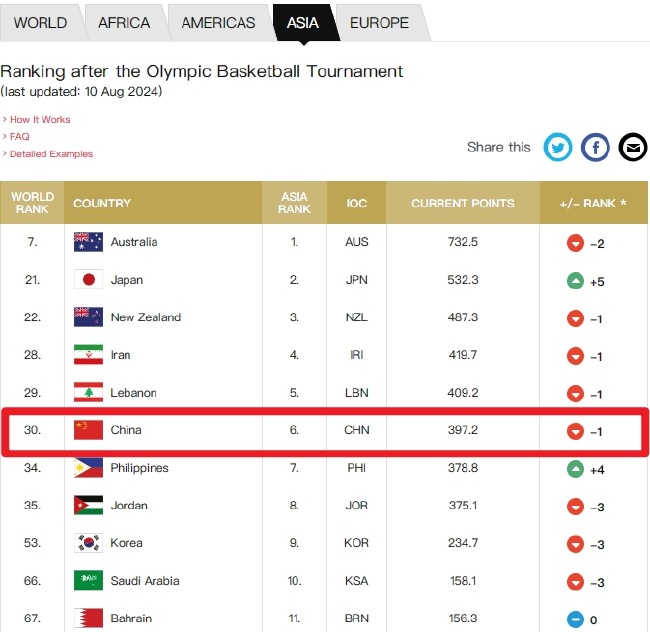
Task: Click the Facebook share icon
Action: (595, 148)
